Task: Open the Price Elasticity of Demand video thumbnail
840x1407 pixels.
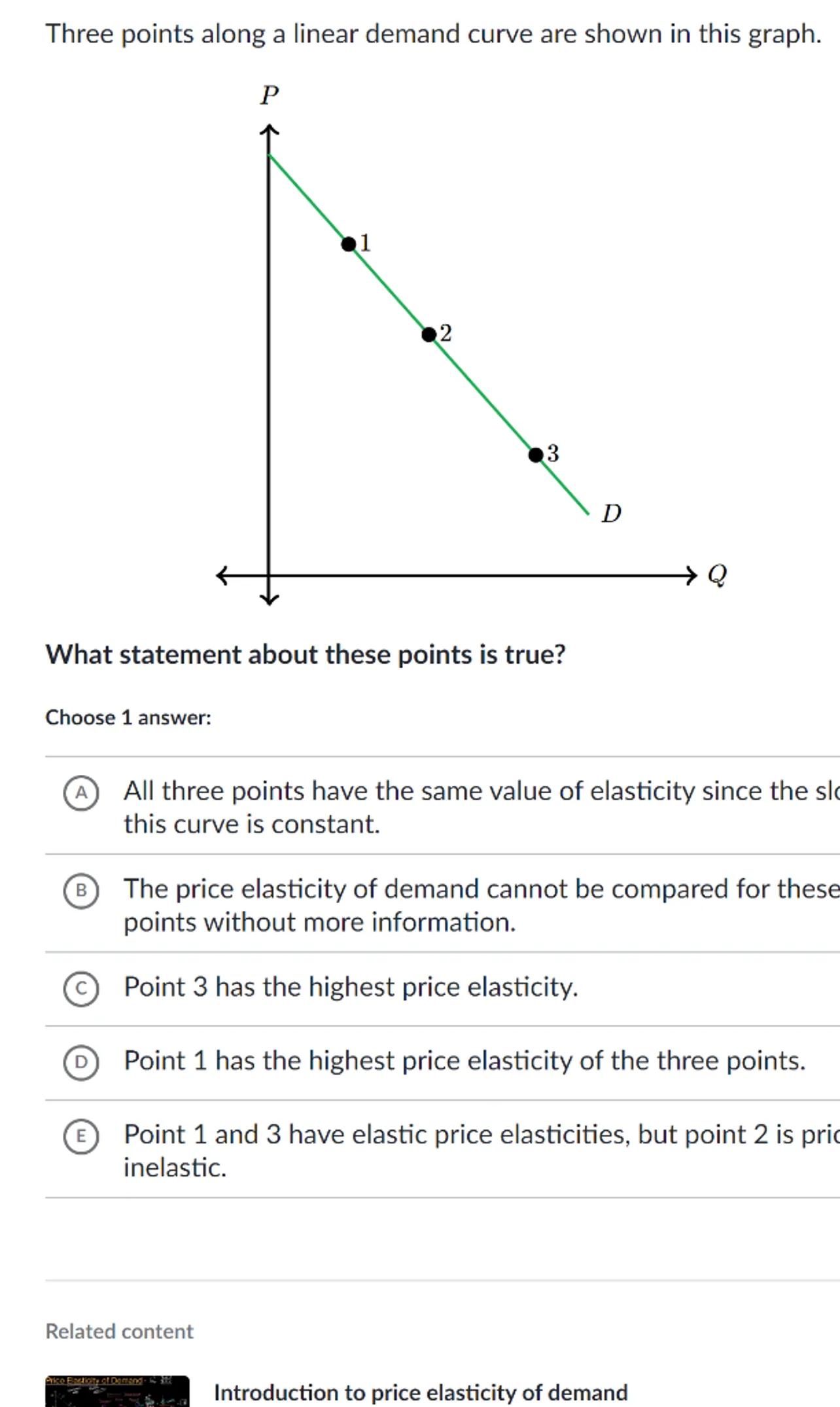Action: tap(117, 1390)
